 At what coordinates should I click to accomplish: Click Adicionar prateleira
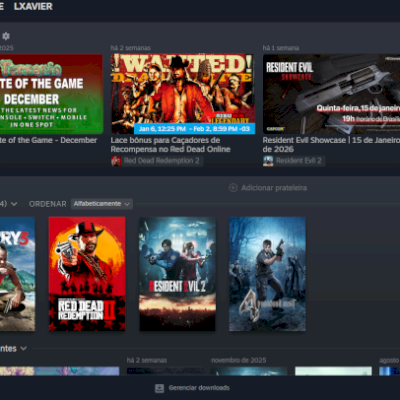tap(268, 188)
